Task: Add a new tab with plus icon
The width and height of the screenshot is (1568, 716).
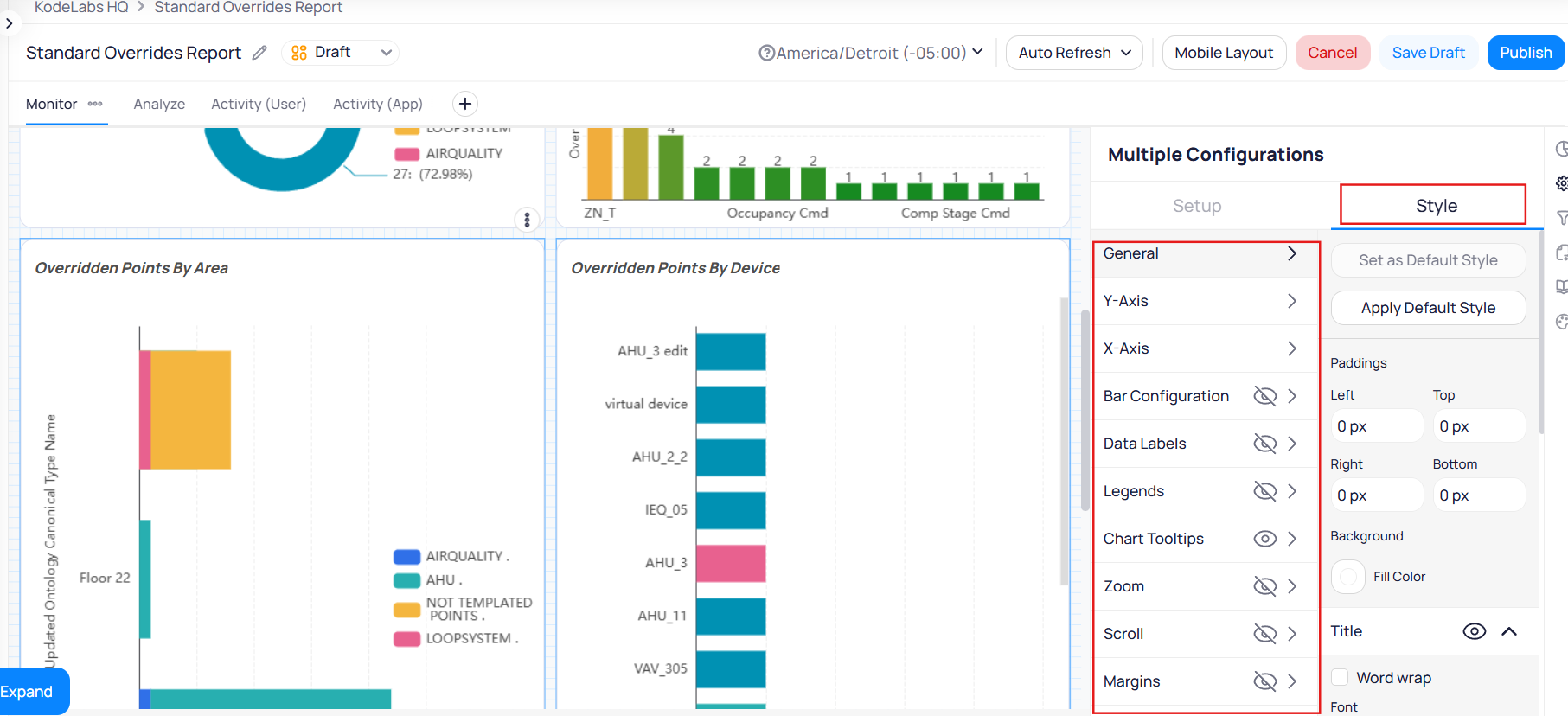Action: point(465,104)
